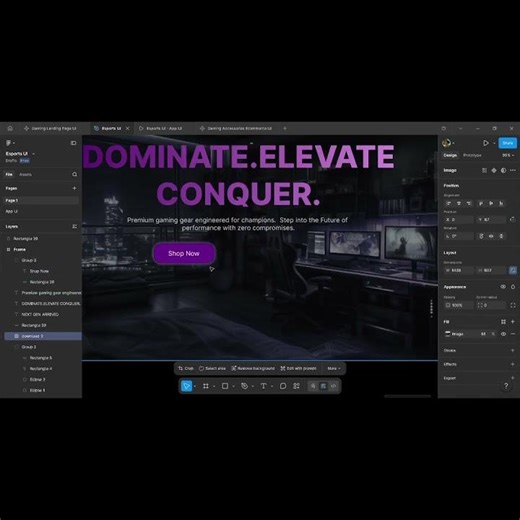Open the zoom level dropdown
The image size is (520, 520).
click(x=508, y=155)
